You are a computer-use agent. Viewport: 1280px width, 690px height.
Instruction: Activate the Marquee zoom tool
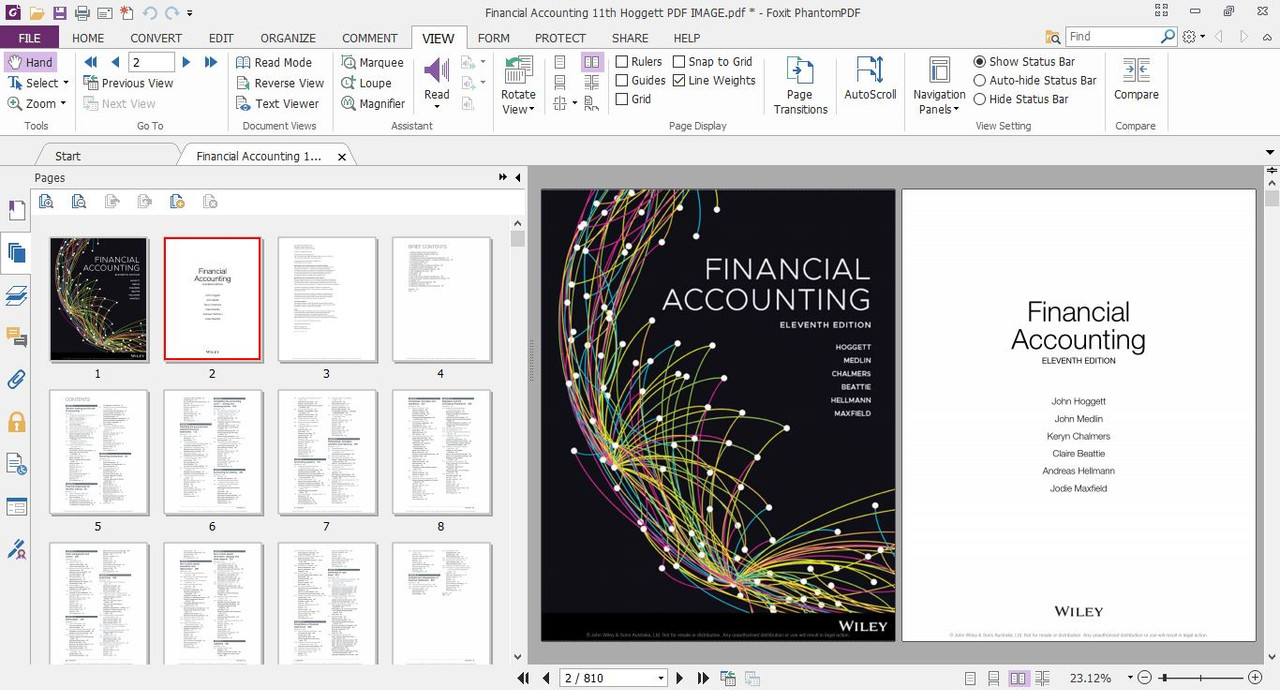click(x=372, y=62)
